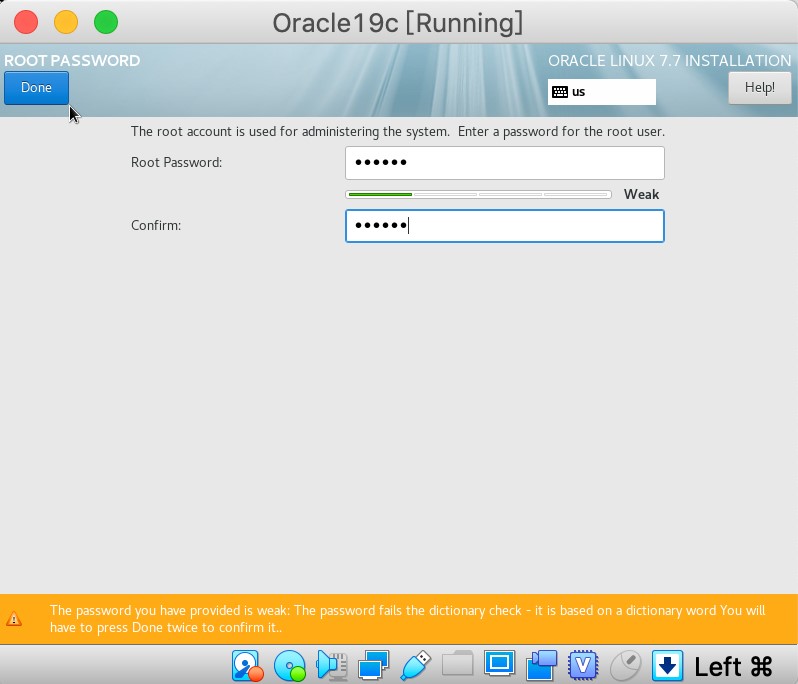Close the Oracle19c VM window
798x684 pixels.
tap(26, 22)
